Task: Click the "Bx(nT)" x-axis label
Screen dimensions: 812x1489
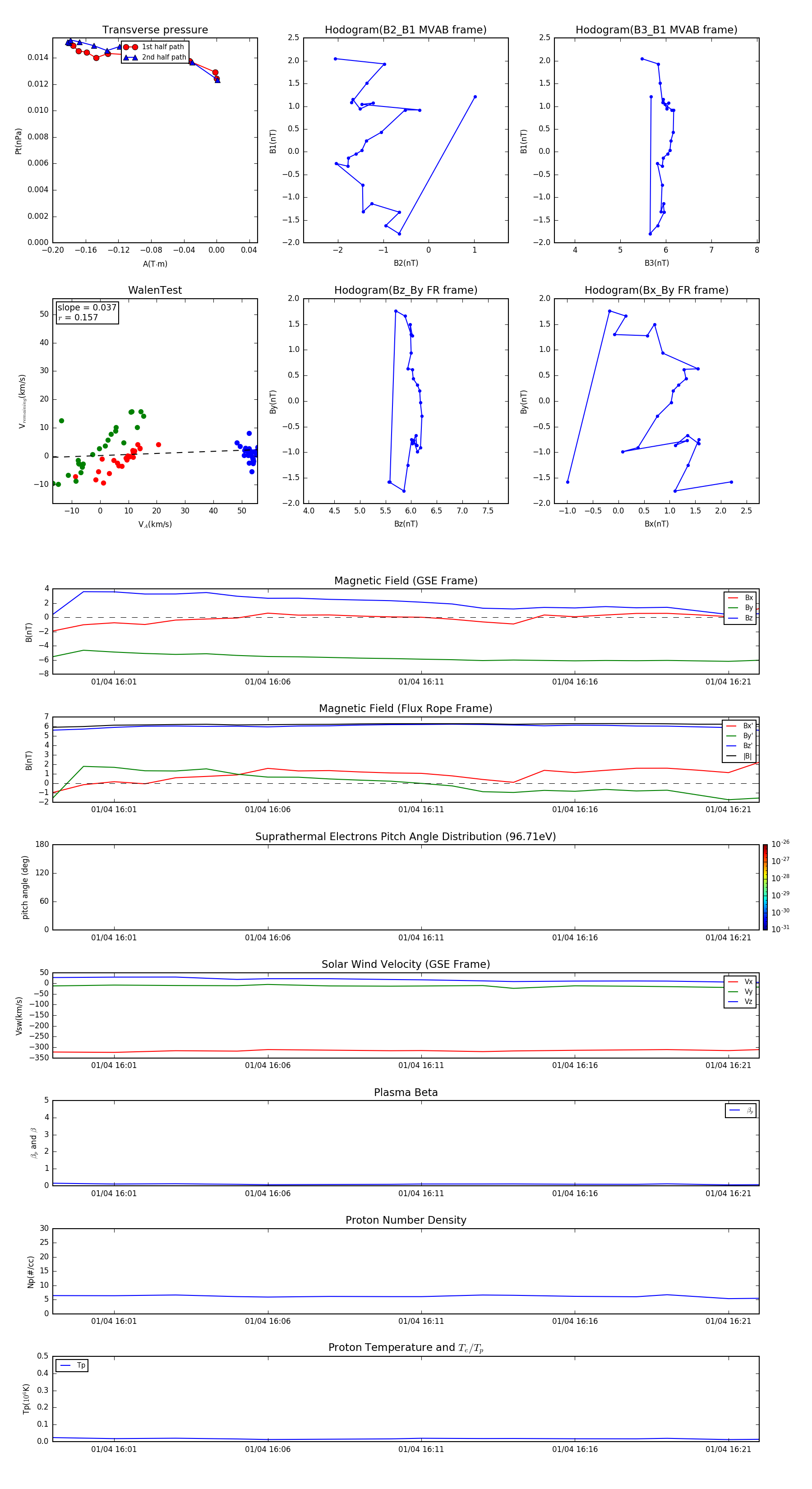Action: [656, 524]
